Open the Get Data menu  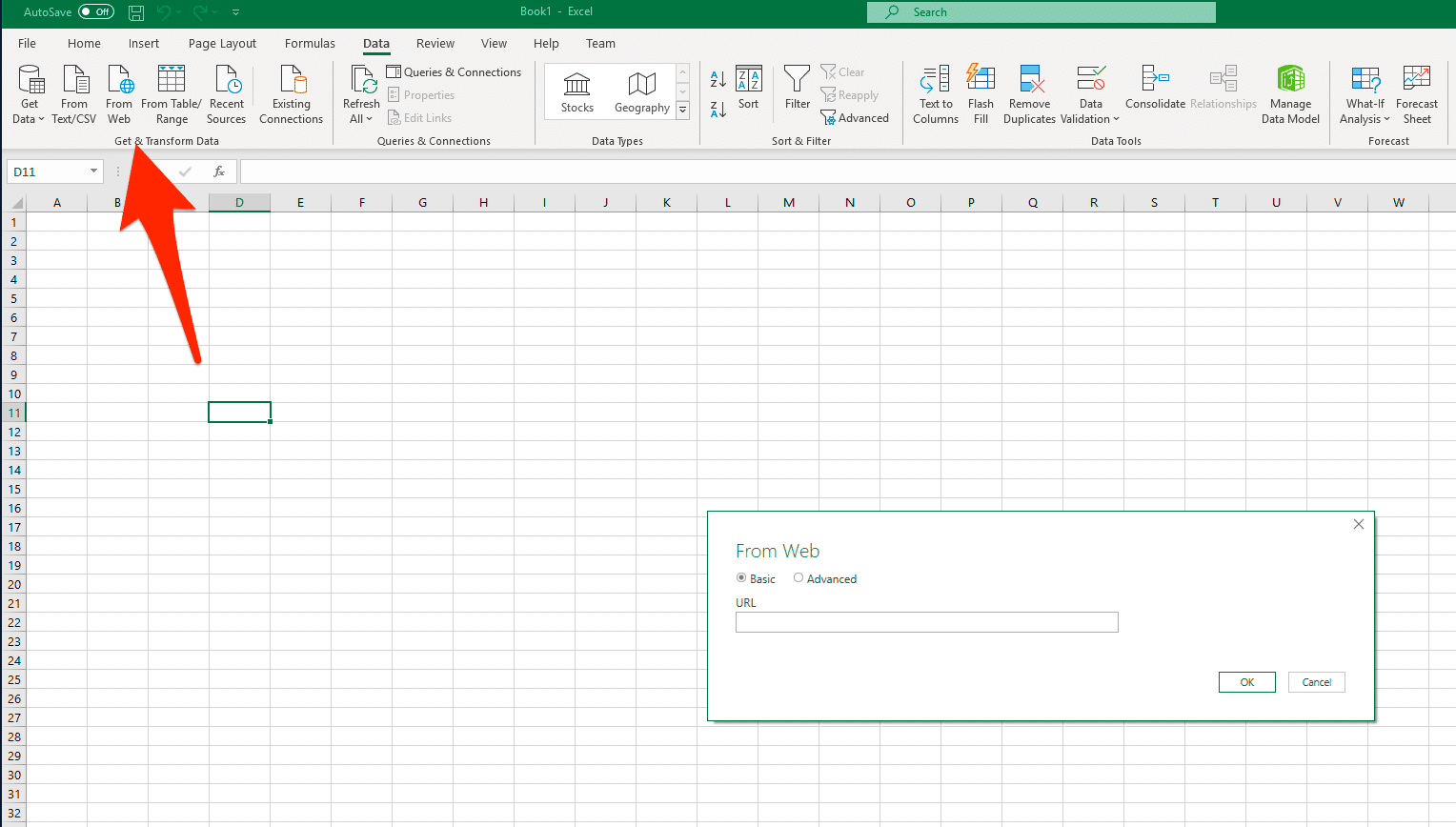coord(30,94)
